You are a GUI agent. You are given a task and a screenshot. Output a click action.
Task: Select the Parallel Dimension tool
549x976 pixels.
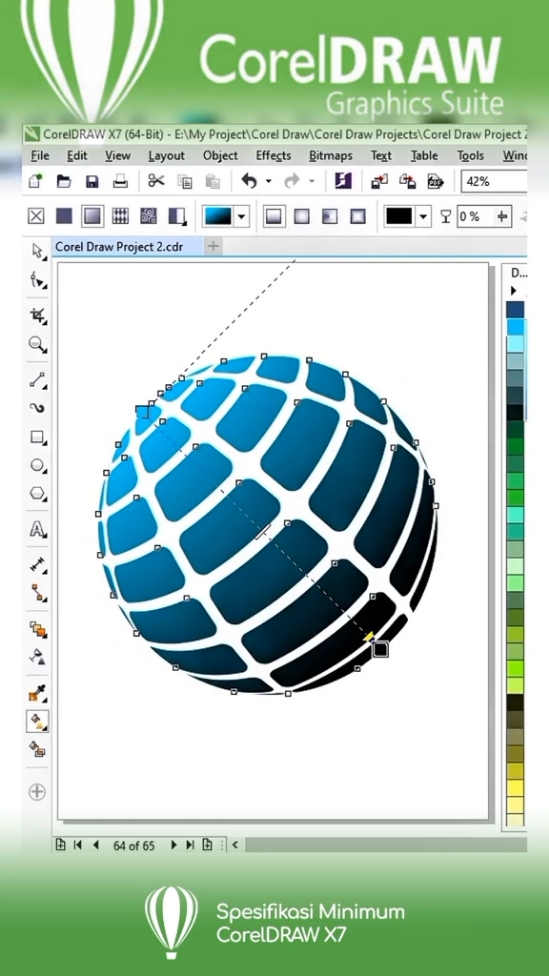click(x=38, y=565)
